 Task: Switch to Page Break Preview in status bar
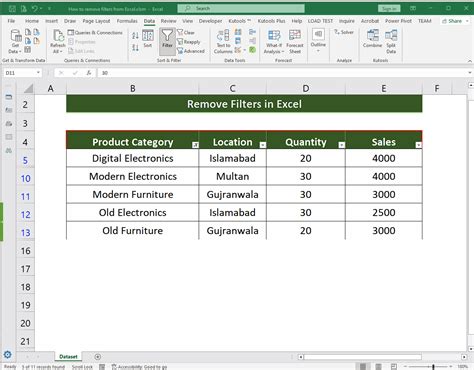click(394, 367)
